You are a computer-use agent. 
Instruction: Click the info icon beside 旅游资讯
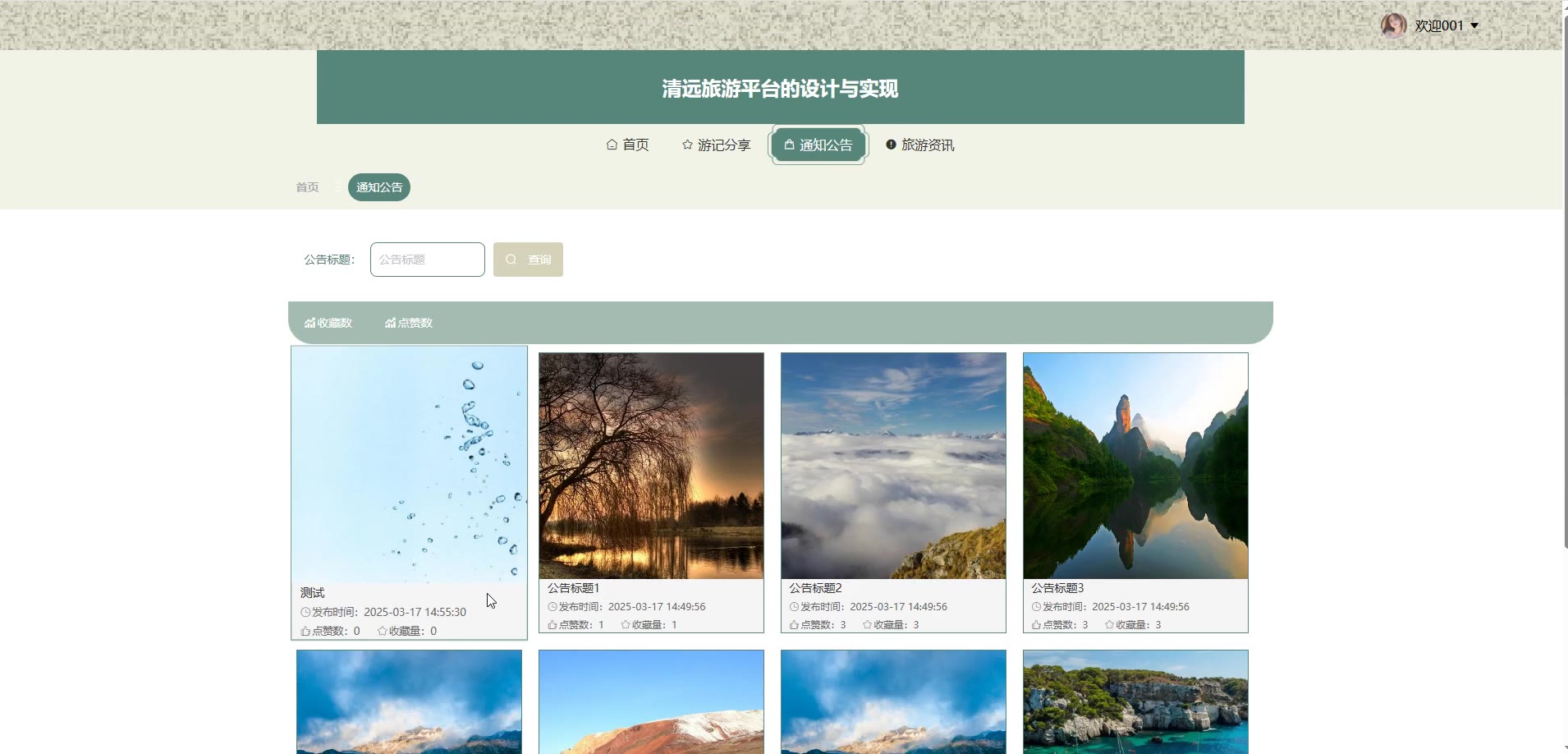[891, 145]
